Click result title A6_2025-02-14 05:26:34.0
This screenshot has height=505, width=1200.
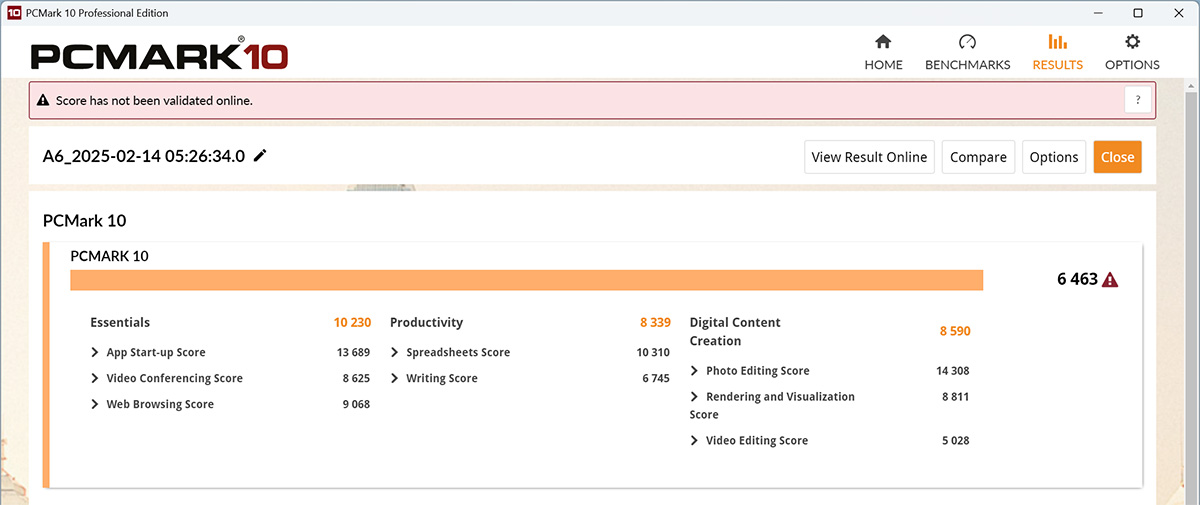[144, 156]
